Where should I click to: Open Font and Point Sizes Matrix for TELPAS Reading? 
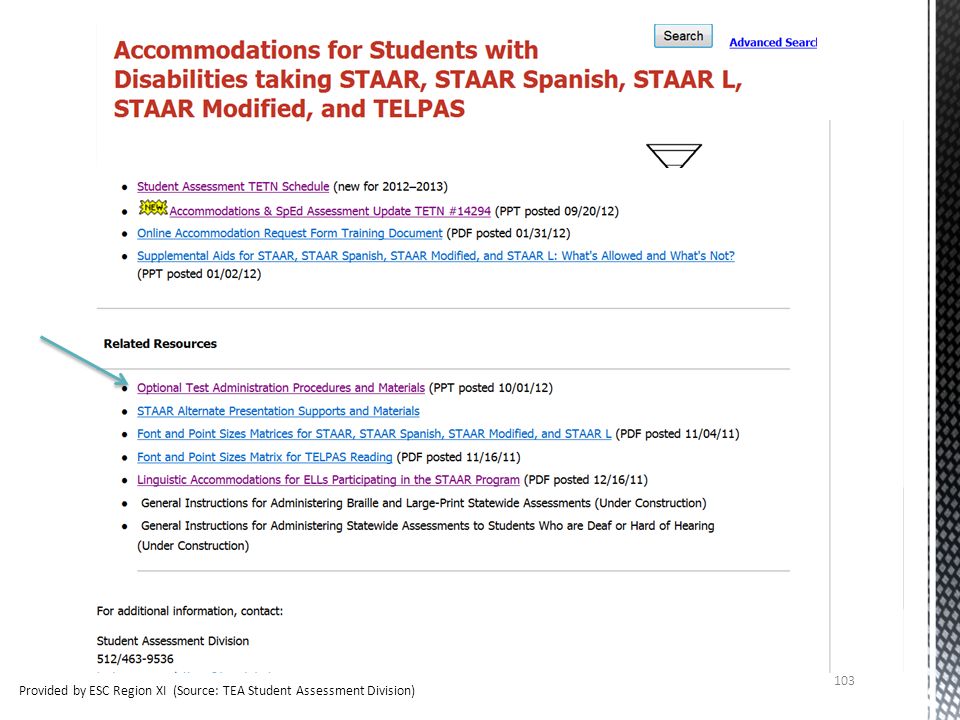(264, 457)
